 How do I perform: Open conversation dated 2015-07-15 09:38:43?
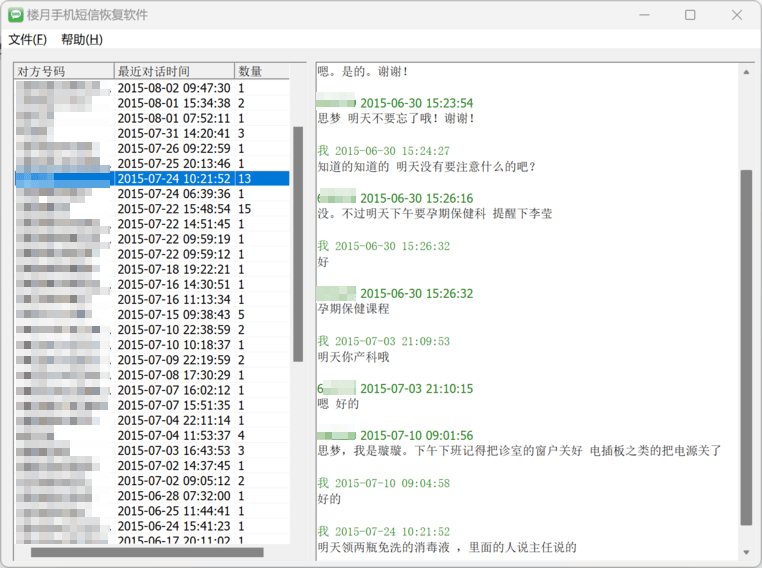point(173,314)
